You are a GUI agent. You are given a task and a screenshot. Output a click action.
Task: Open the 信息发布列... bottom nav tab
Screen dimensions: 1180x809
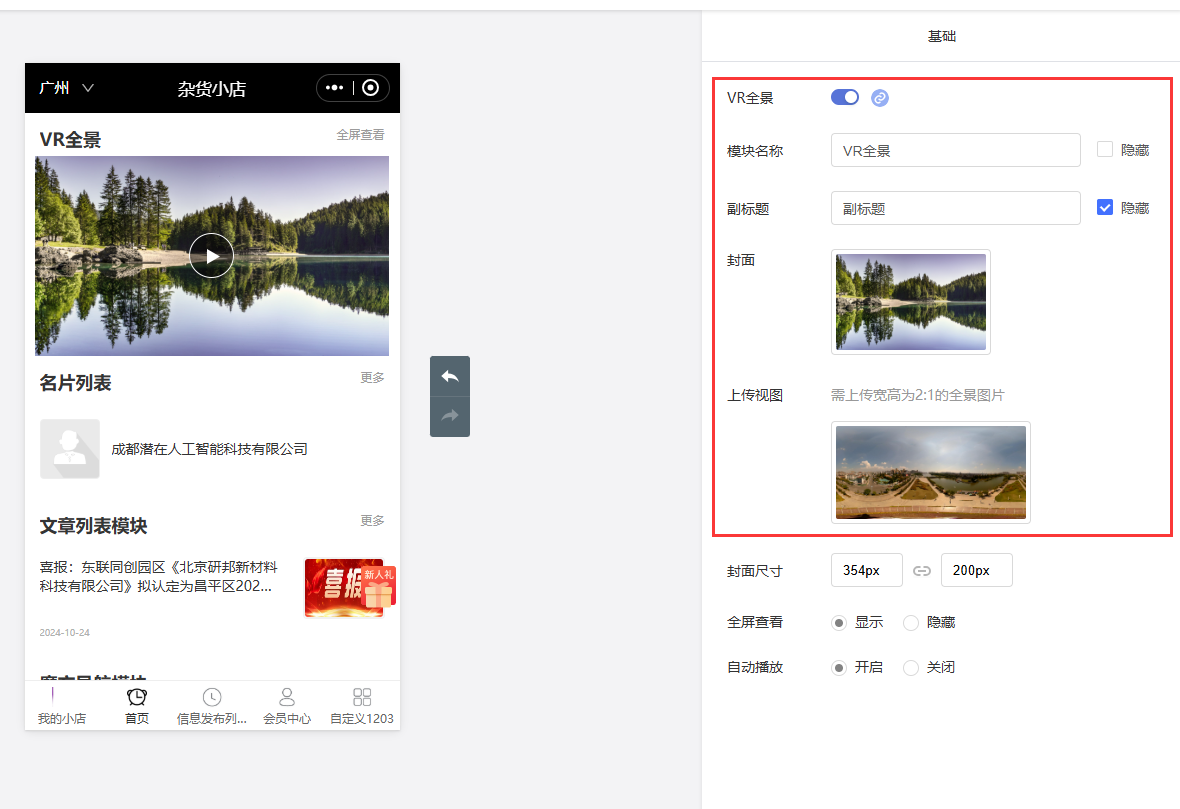(211, 706)
